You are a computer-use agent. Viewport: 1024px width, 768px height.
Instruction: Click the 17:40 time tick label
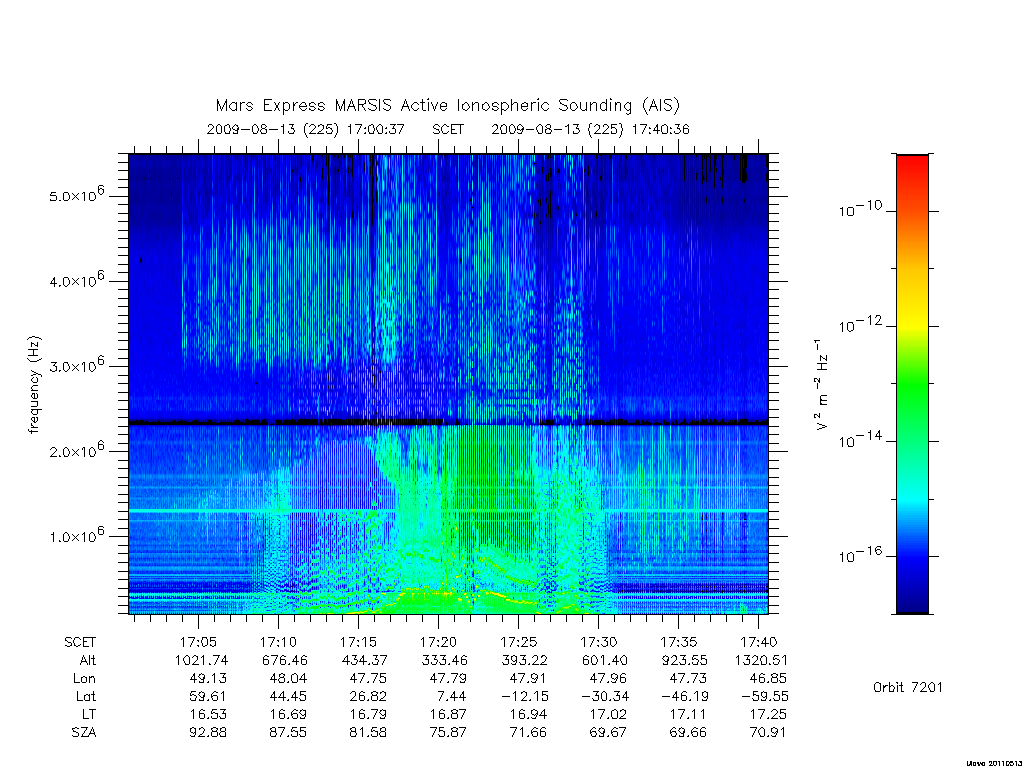pyautogui.click(x=758, y=642)
